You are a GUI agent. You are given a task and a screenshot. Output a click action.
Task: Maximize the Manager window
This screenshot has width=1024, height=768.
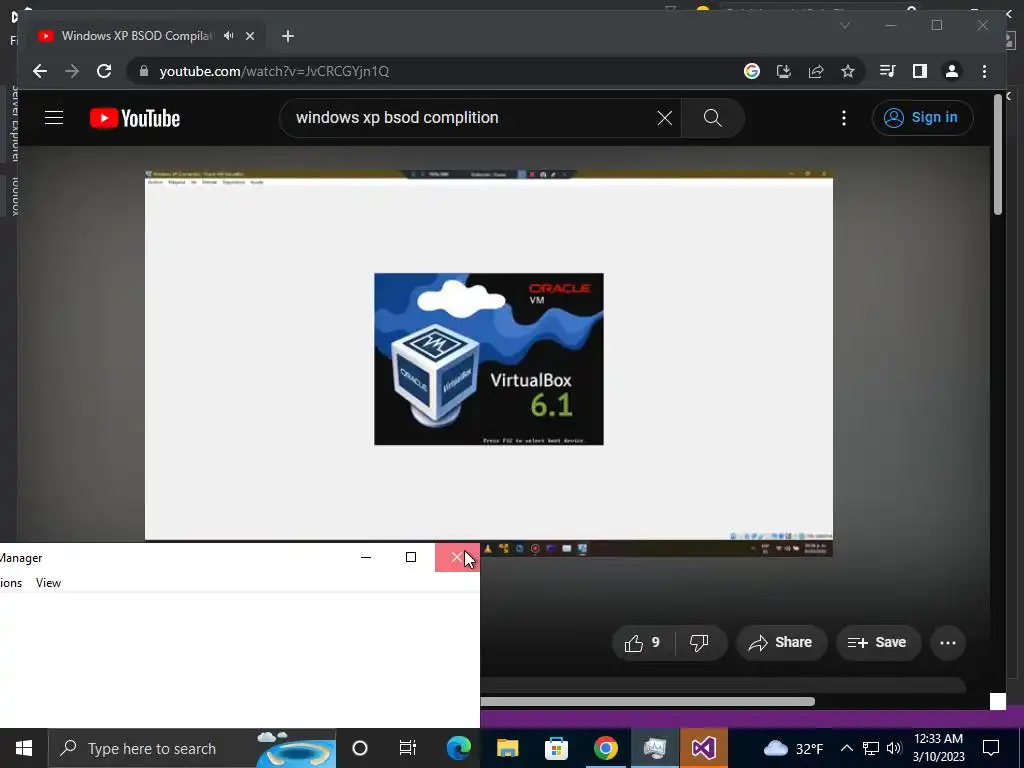411,557
